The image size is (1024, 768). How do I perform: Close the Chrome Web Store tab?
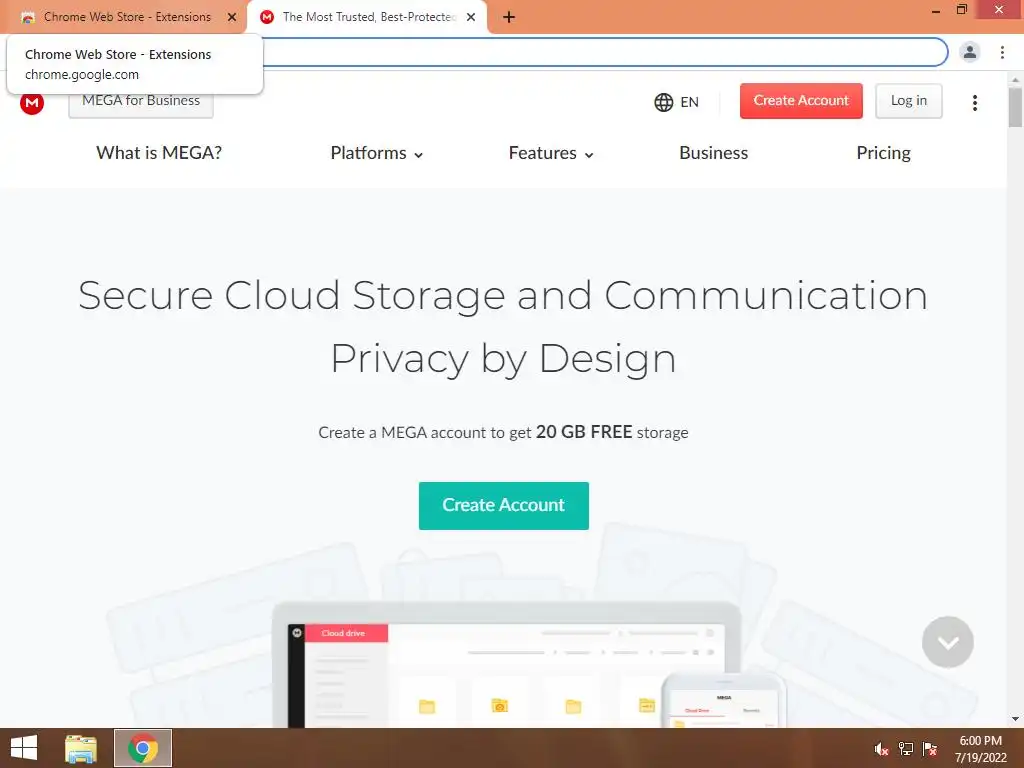tap(232, 17)
